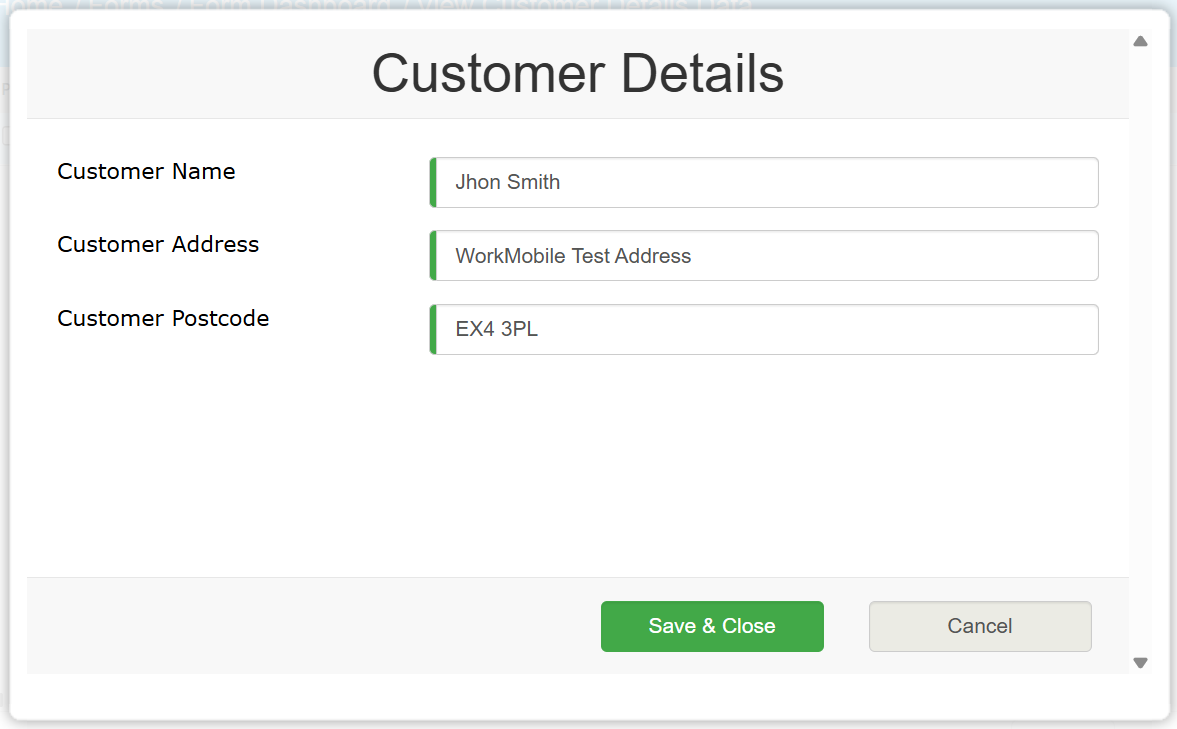Click the Customer Postcode label
This screenshot has height=729, width=1177.
[x=163, y=318]
